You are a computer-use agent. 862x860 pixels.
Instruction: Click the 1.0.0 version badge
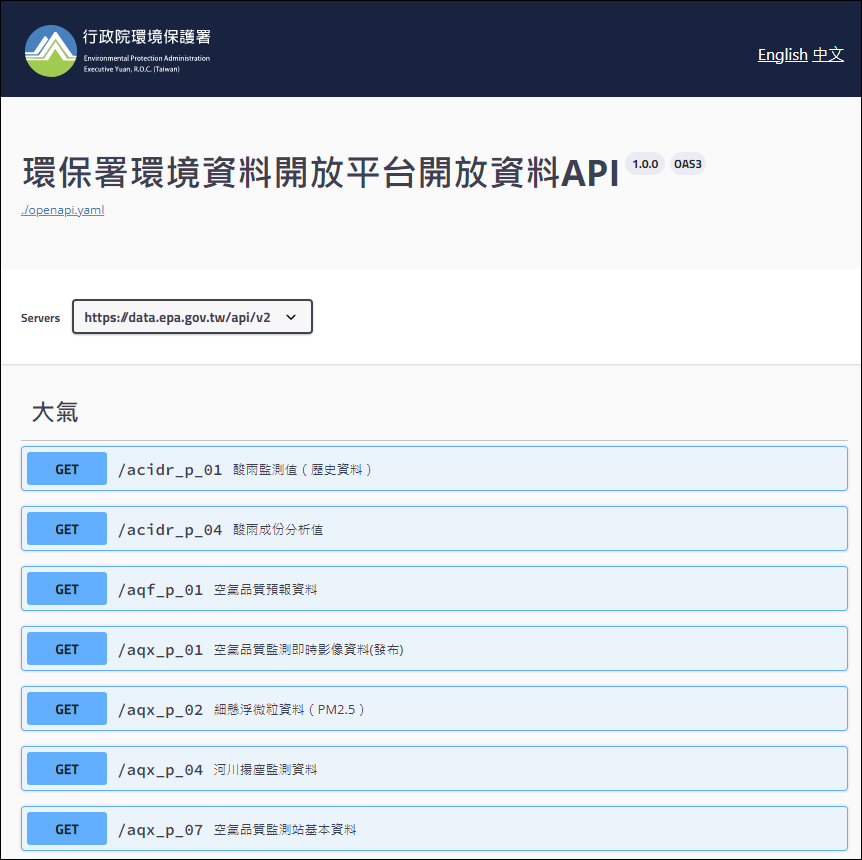pyautogui.click(x=645, y=164)
